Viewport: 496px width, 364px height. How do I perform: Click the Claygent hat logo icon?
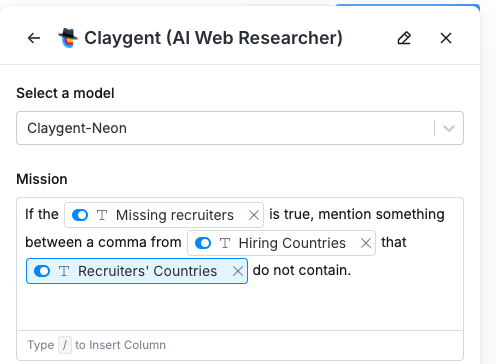pos(68,38)
